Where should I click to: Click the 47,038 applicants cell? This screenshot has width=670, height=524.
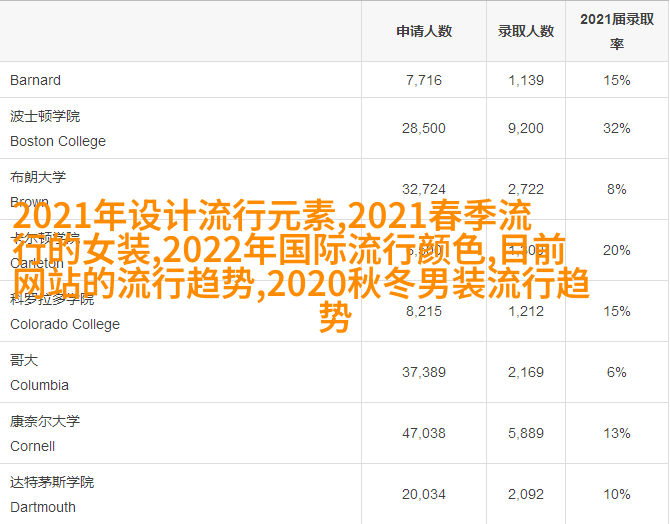click(424, 433)
